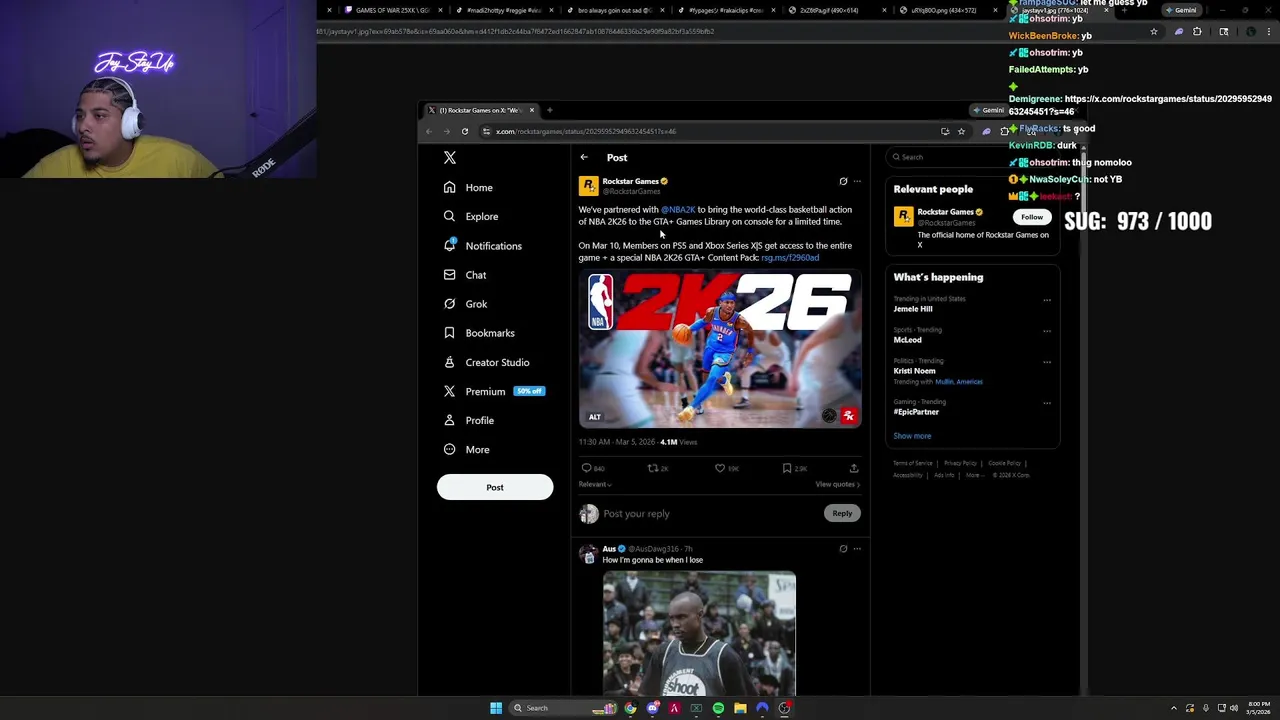Open Spotify from the taskbar
Screen dimensions: 1280x720
coord(718,708)
